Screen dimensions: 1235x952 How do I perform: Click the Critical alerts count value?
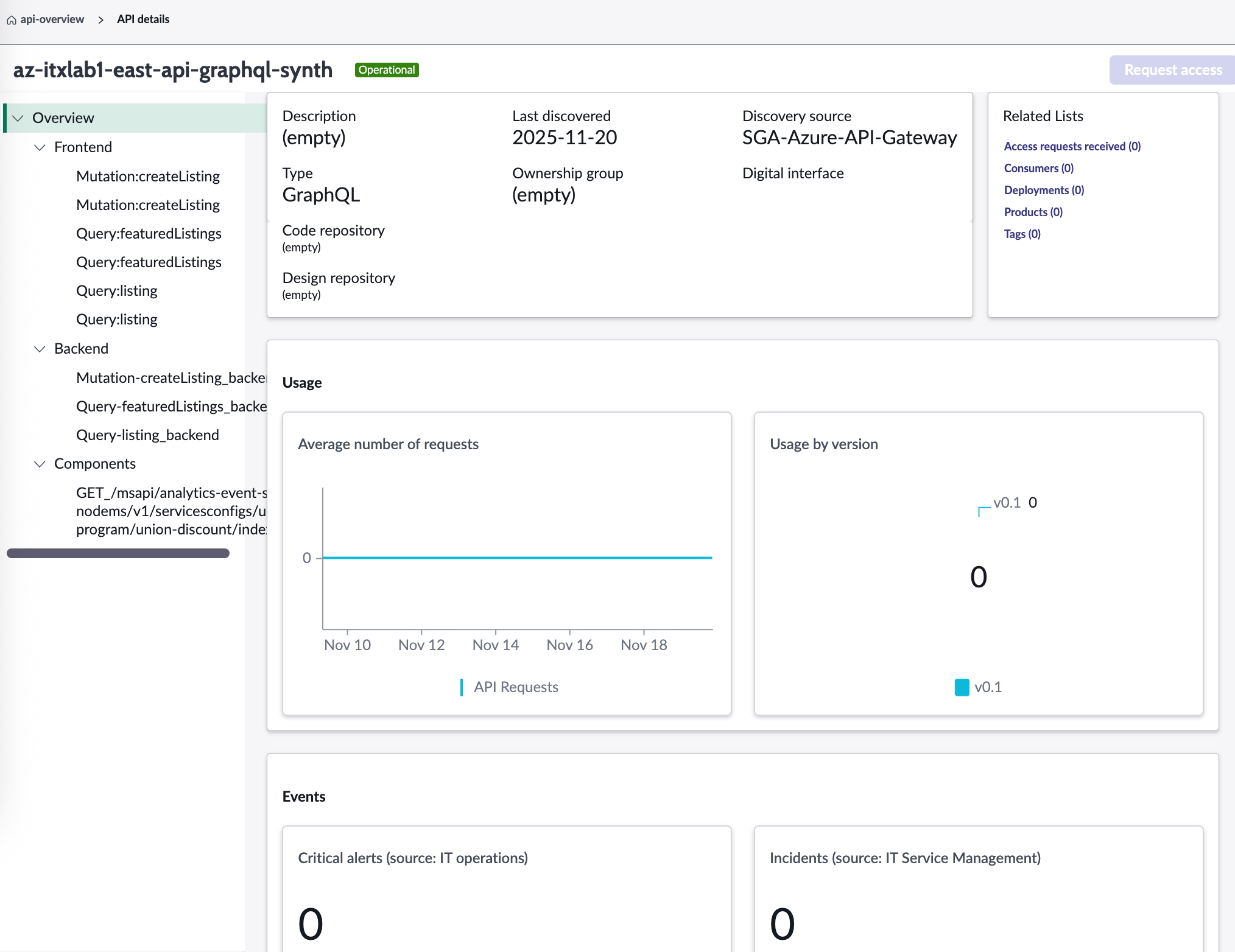pos(311,925)
